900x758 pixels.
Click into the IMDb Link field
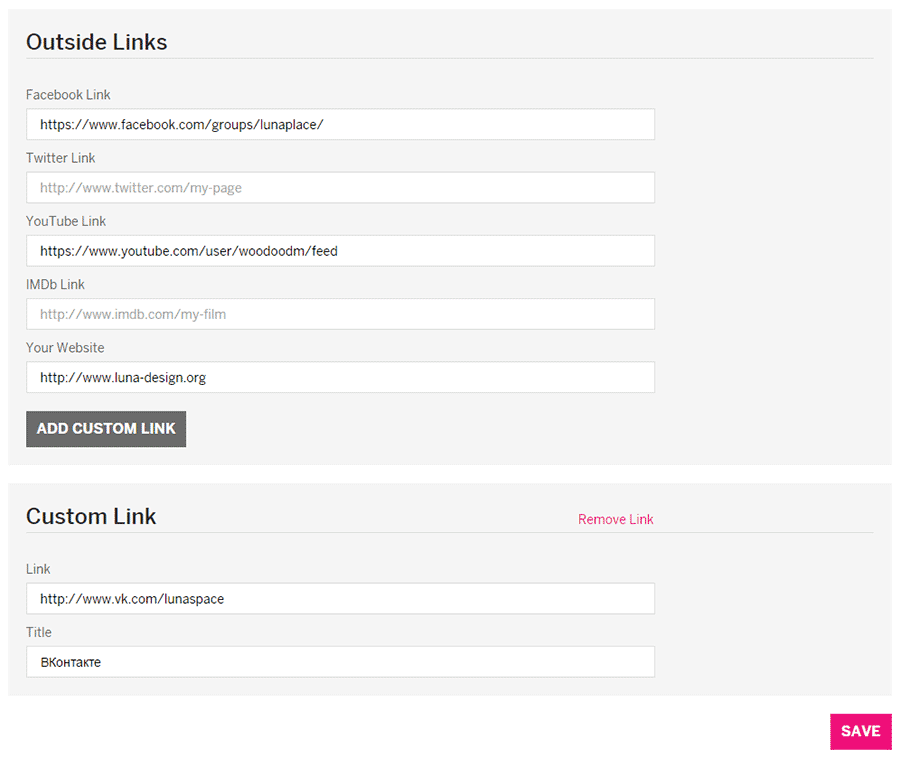(340, 314)
